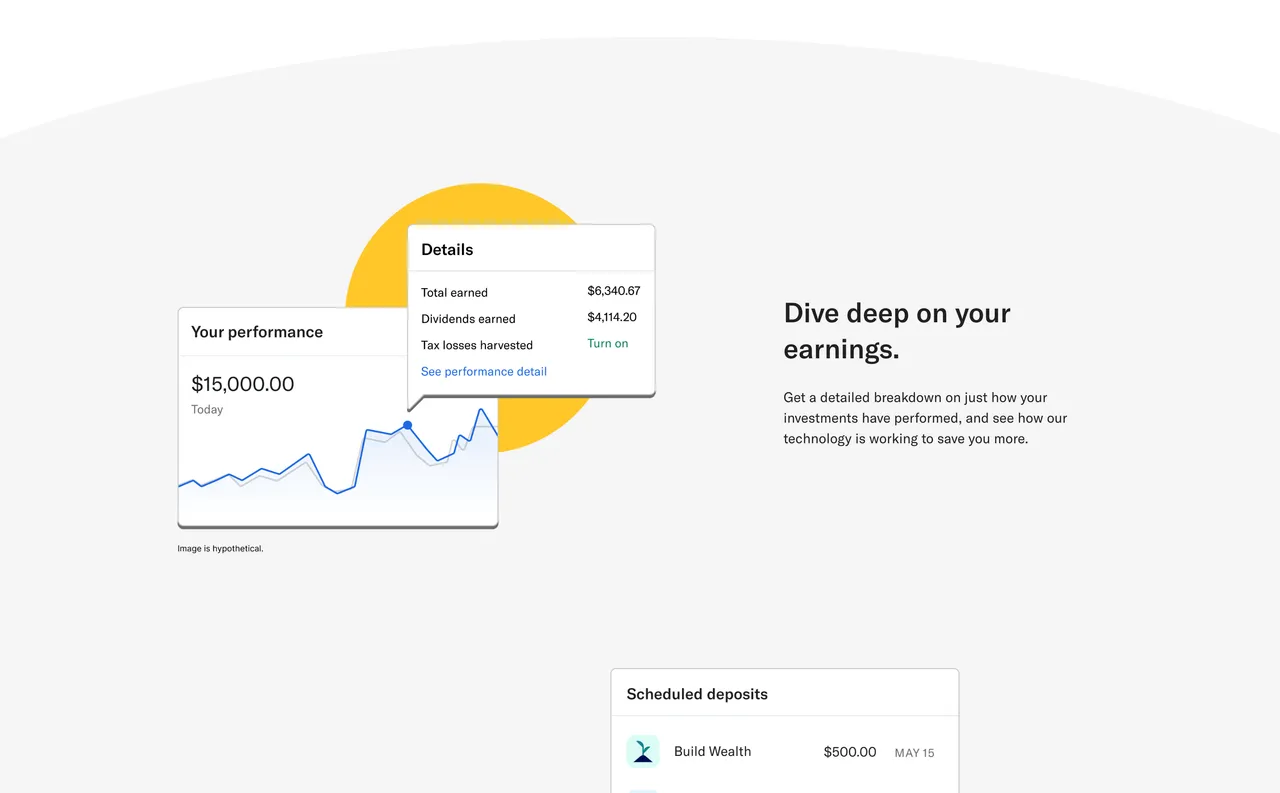
Task: Click the $500.00 deposit amount
Action: tap(849, 752)
